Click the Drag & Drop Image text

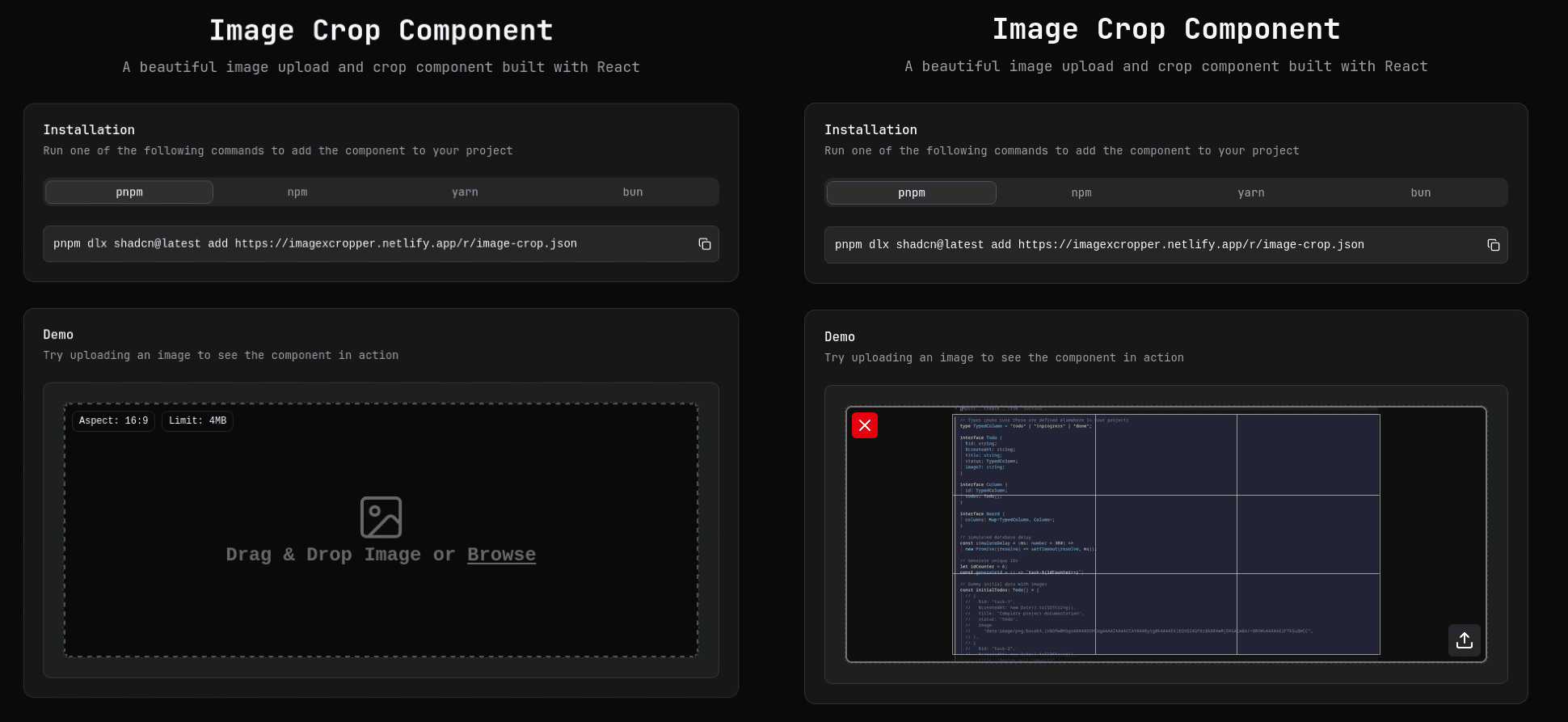tap(323, 555)
